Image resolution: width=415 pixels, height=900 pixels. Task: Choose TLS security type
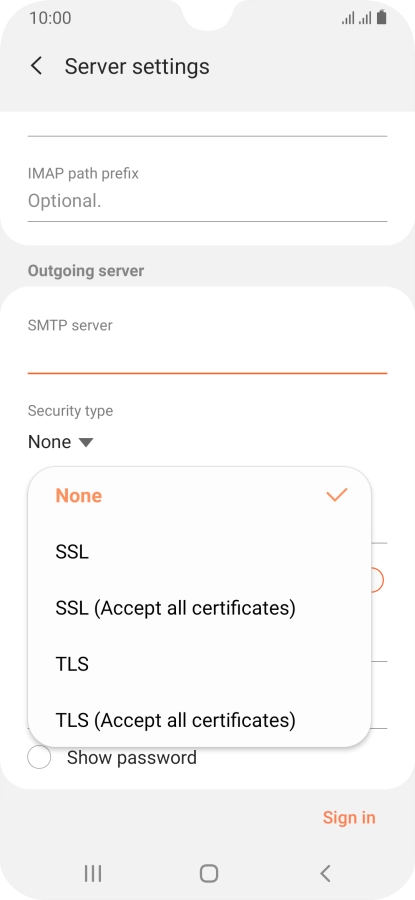click(x=199, y=664)
